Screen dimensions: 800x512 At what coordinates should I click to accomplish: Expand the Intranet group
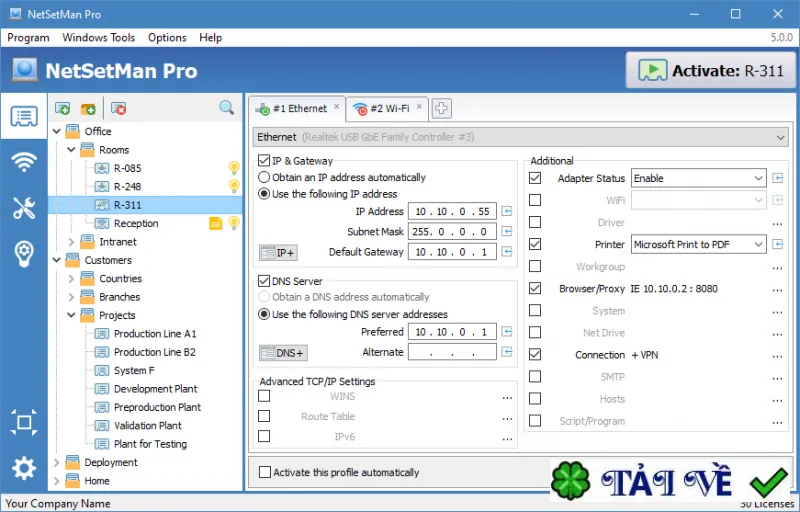coord(71,242)
